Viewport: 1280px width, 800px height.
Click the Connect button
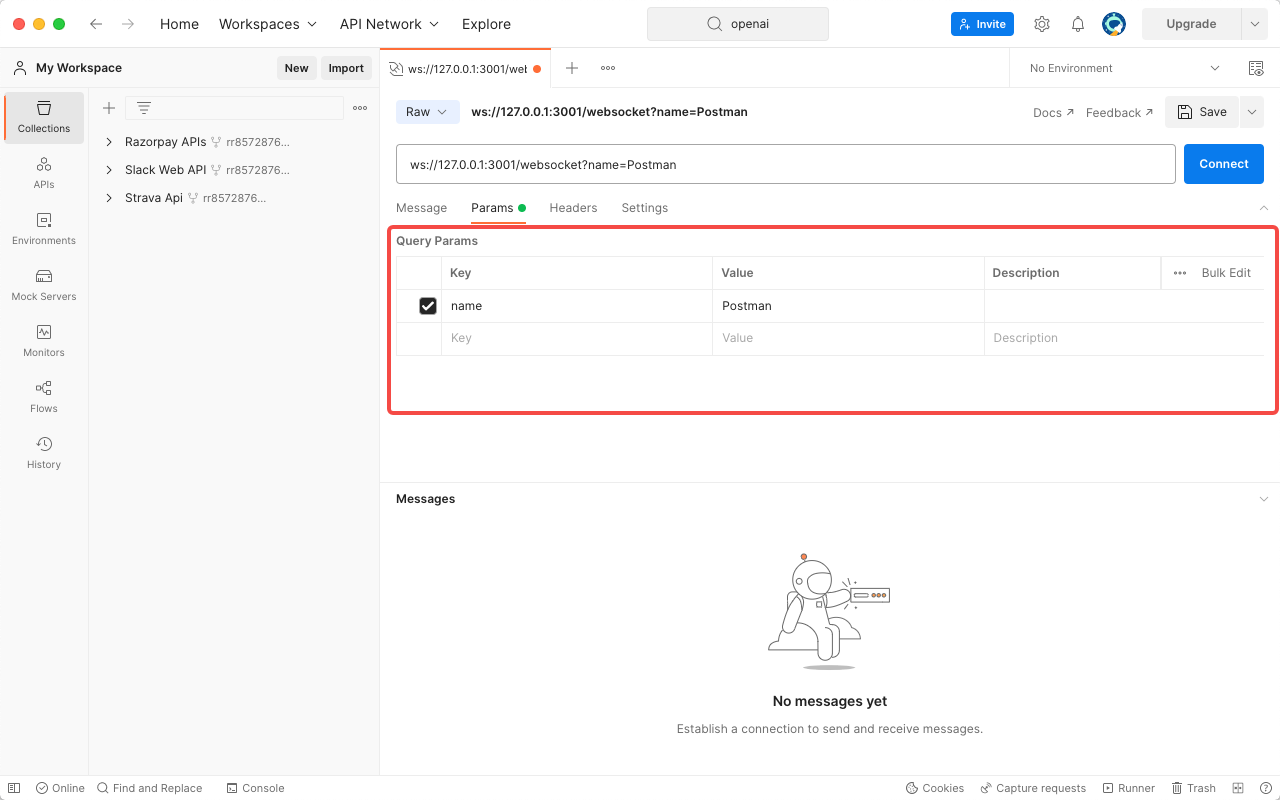1223,163
